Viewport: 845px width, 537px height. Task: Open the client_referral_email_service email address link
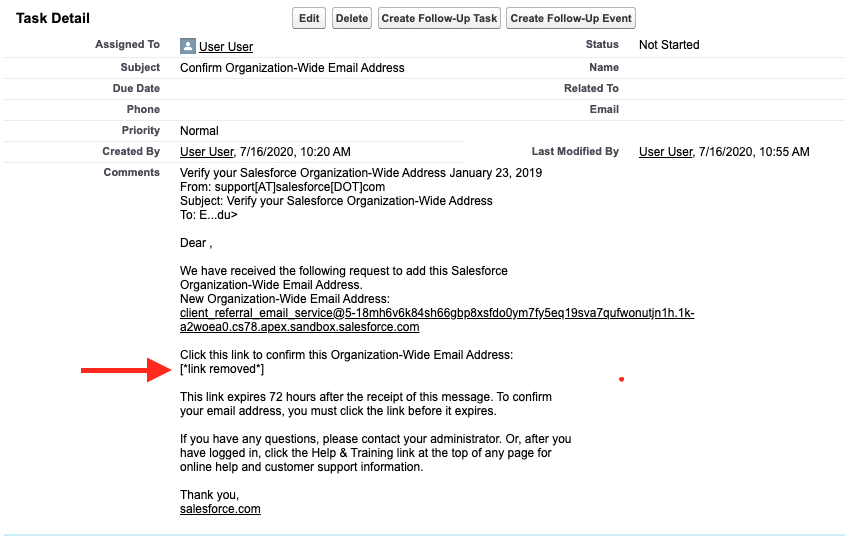coord(437,320)
